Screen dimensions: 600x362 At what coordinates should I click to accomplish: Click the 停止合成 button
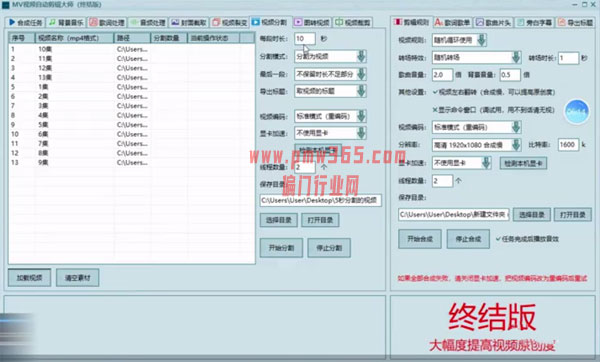pos(468,239)
